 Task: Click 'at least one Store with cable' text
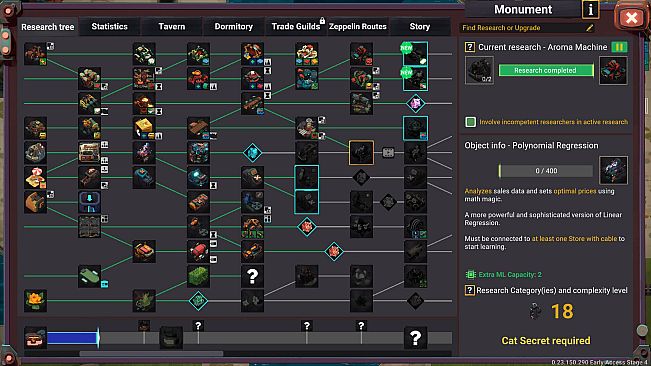tap(574, 239)
